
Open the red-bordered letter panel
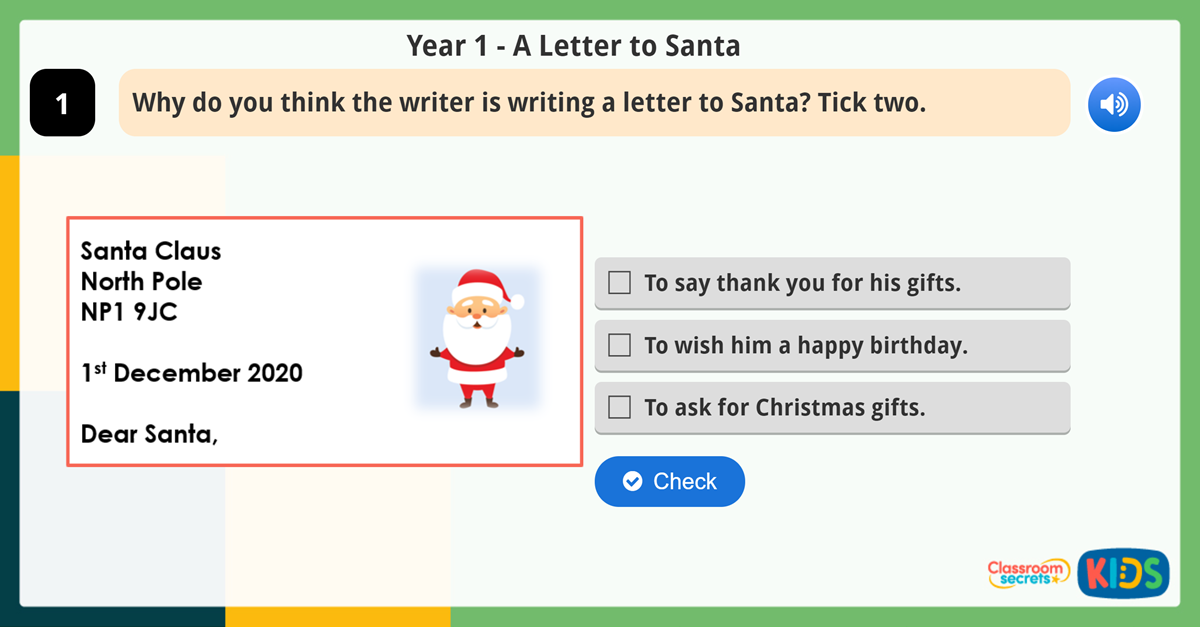[x=324, y=340]
